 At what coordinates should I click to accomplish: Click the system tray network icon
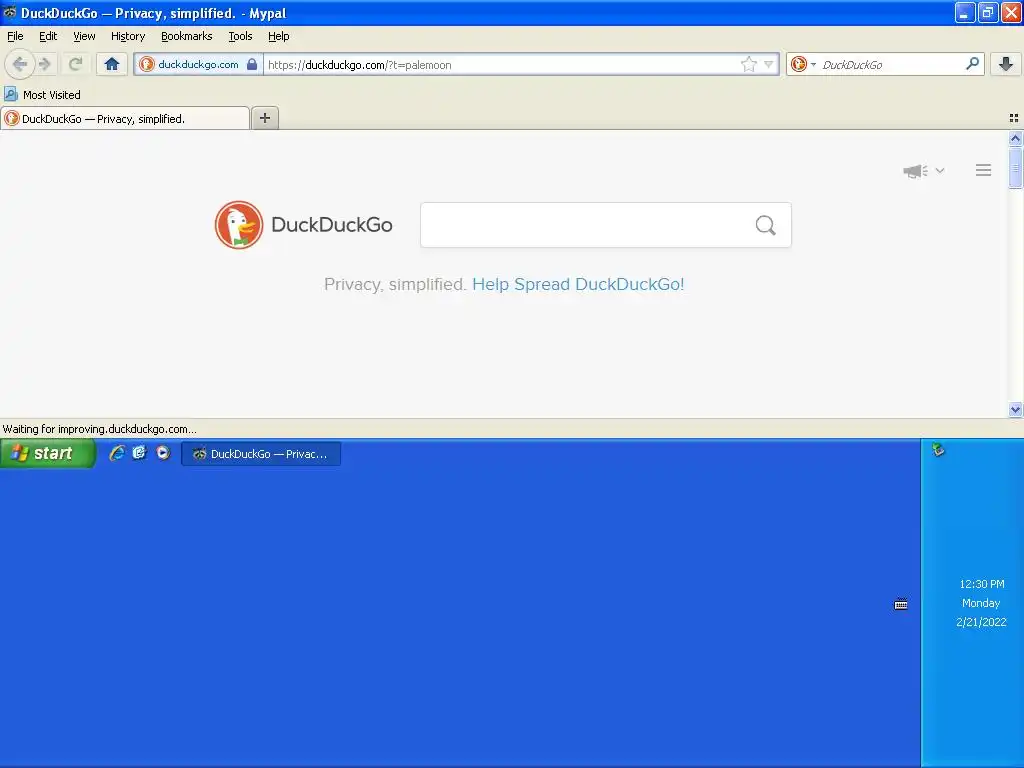coord(938,450)
